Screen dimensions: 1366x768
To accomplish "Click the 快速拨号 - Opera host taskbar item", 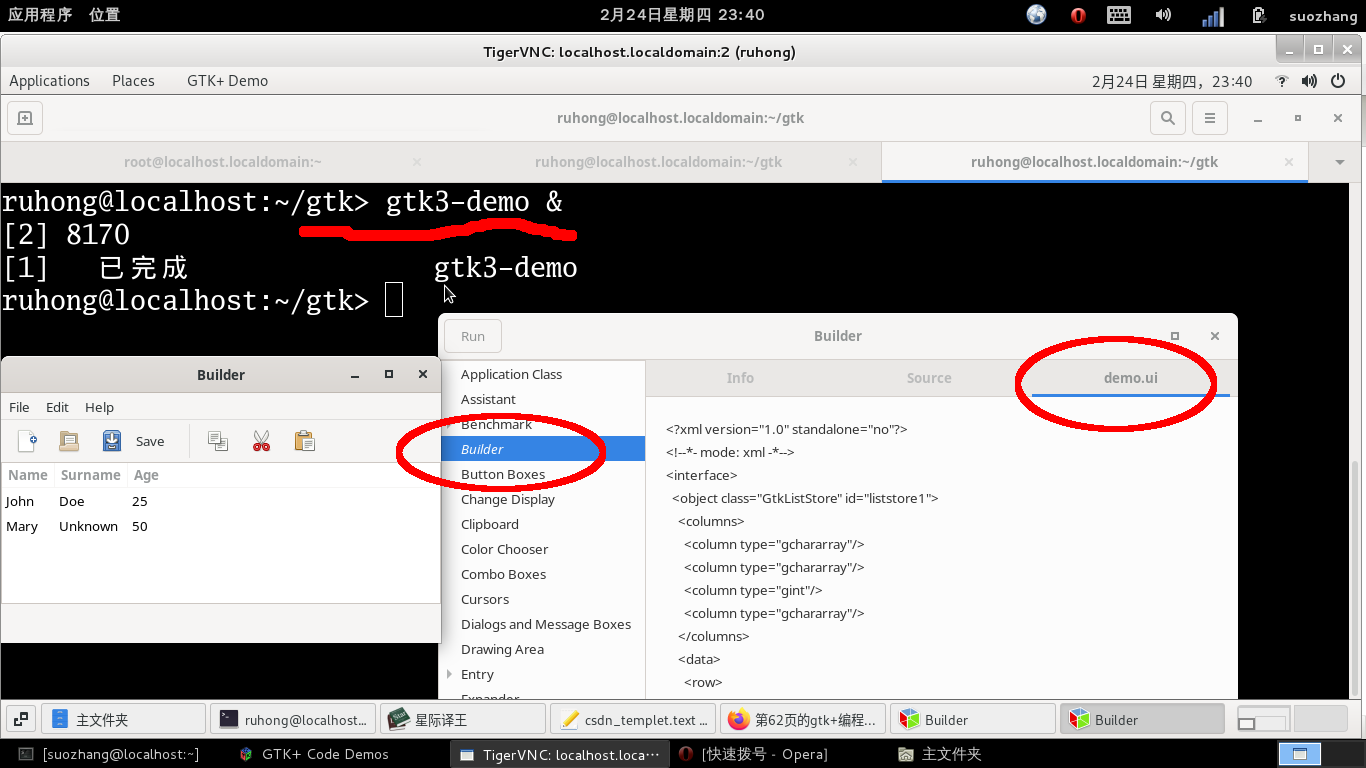I will pos(753,754).
